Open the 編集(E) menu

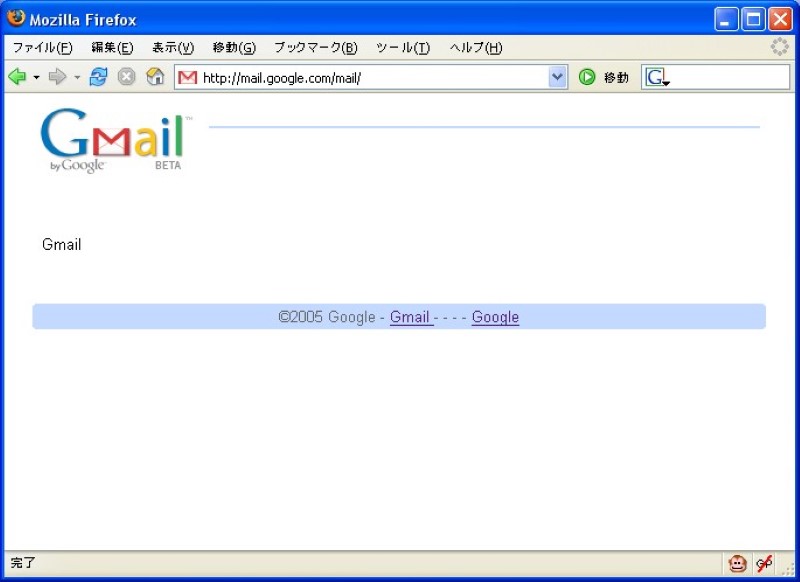point(112,47)
